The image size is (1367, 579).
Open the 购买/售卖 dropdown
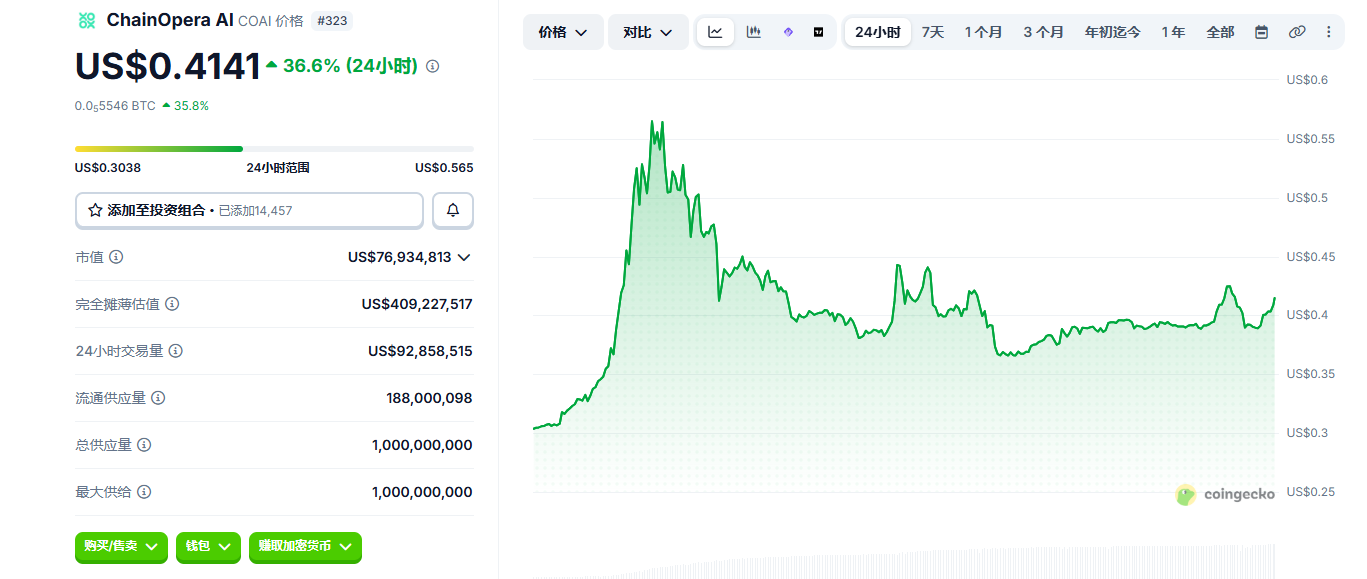tap(122, 547)
